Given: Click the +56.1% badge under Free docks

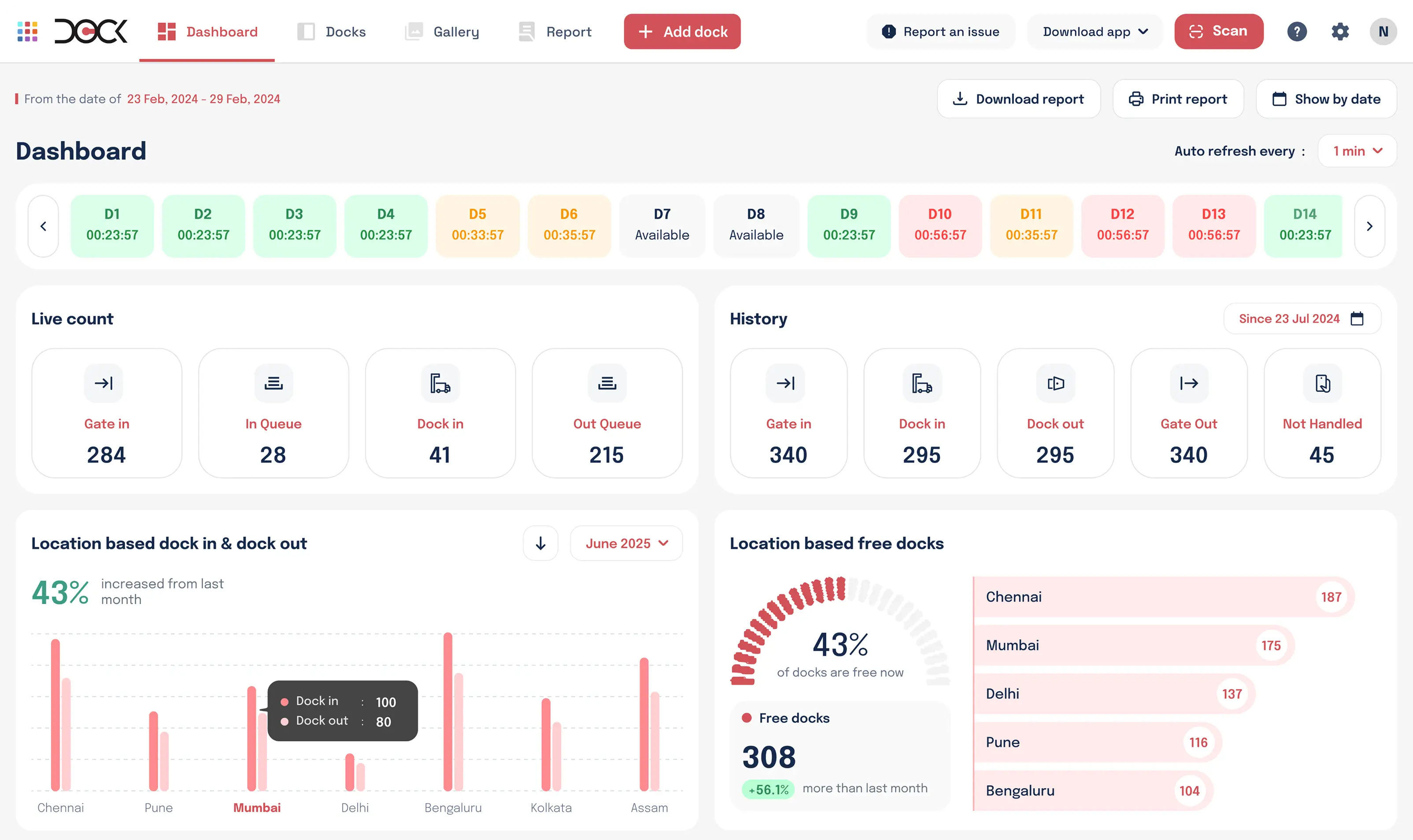Looking at the screenshot, I should 768,789.
